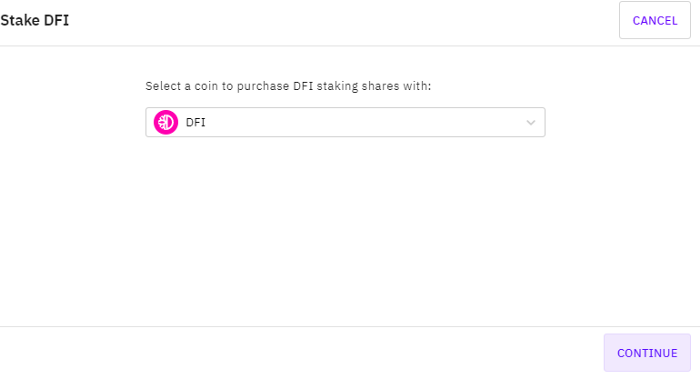
Task: Click the CONTINUE button
Action: tap(647, 353)
